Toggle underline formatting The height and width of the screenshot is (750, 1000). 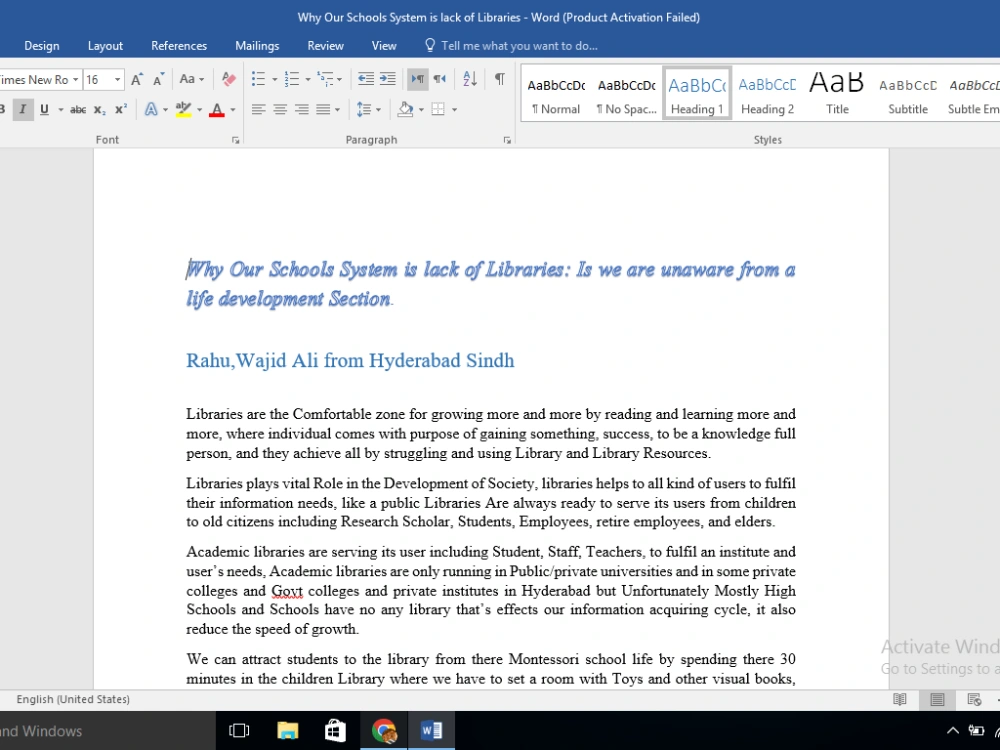[x=44, y=110]
